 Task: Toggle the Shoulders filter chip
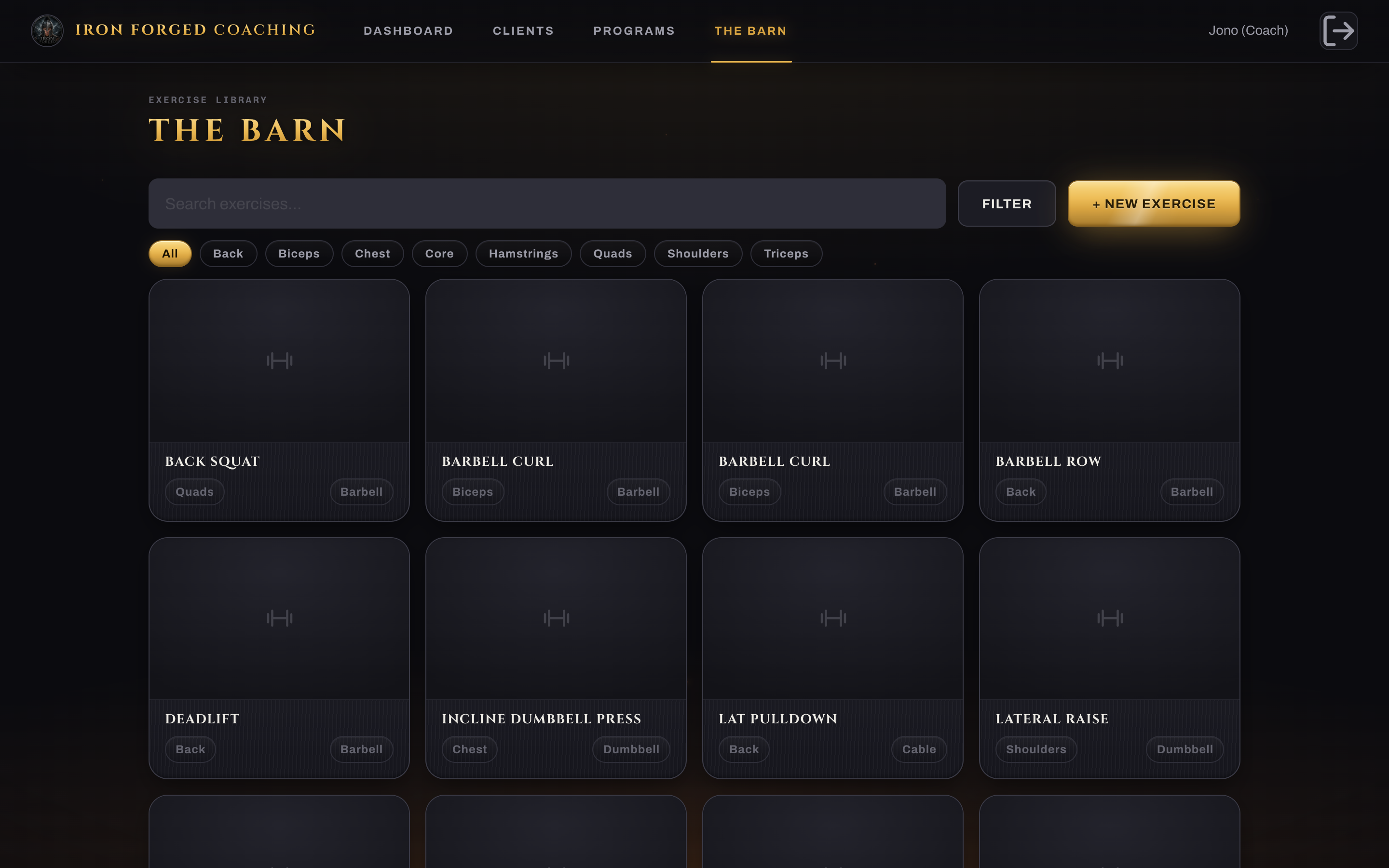click(698, 254)
